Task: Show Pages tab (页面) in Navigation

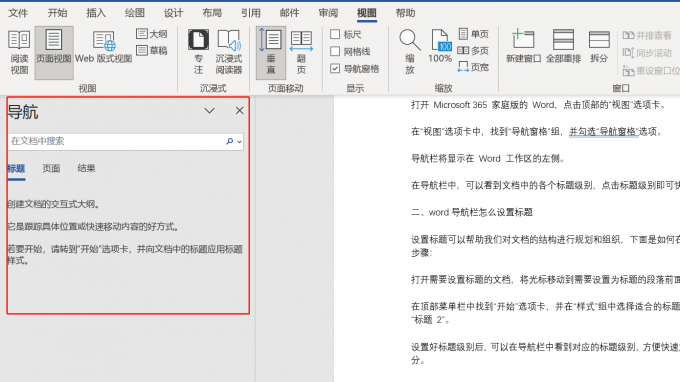Action: click(x=51, y=169)
